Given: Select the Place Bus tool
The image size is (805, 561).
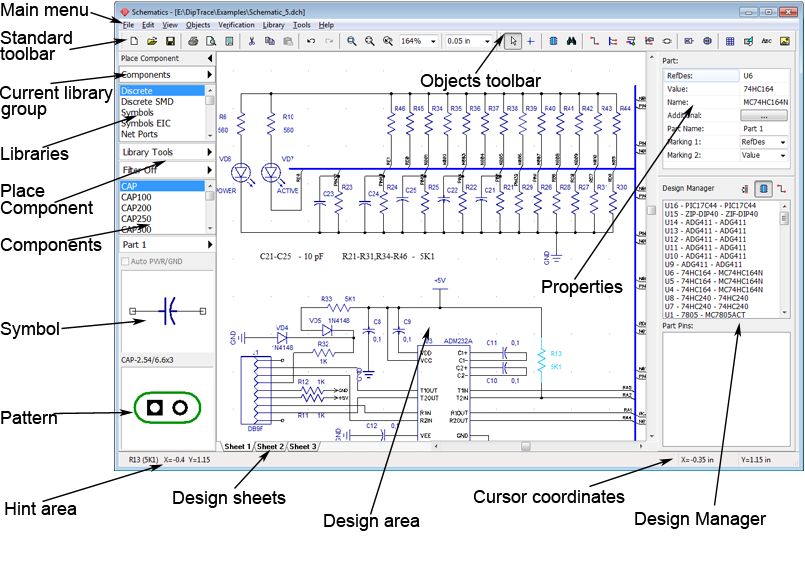Looking at the screenshot, I should (612, 41).
